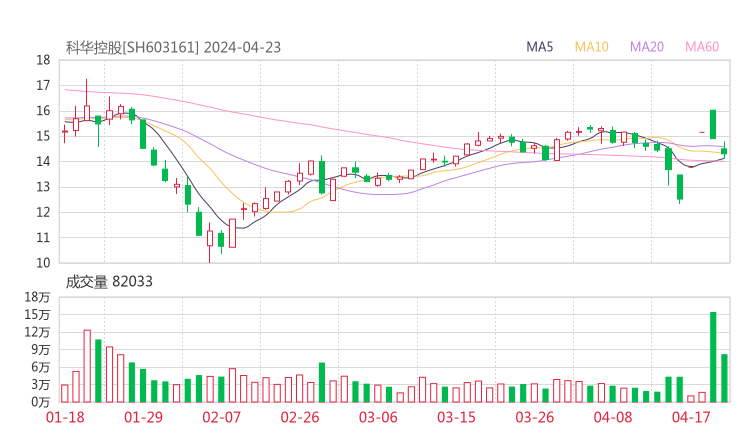Image resolution: width=740 pixels, height=440 pixels.
Task: Click the tall green candlestick near price 16 at right
Action: pyautogui.click(x=713, y=124)
